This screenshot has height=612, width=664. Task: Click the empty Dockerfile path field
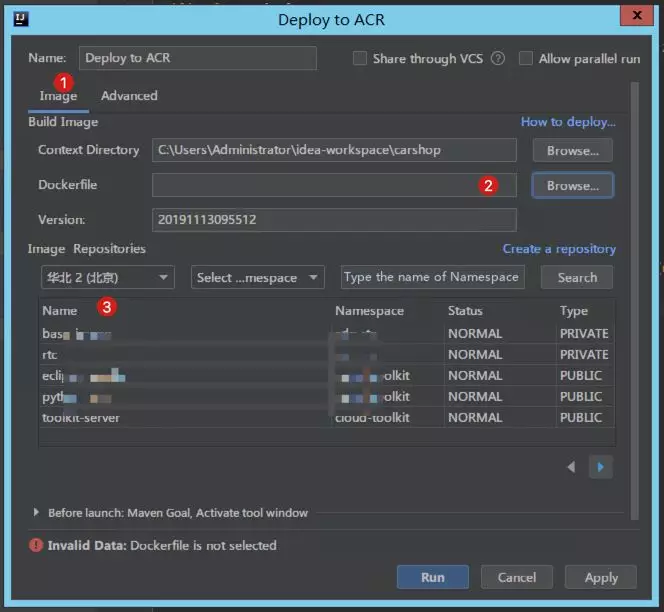tap(334, 185)
